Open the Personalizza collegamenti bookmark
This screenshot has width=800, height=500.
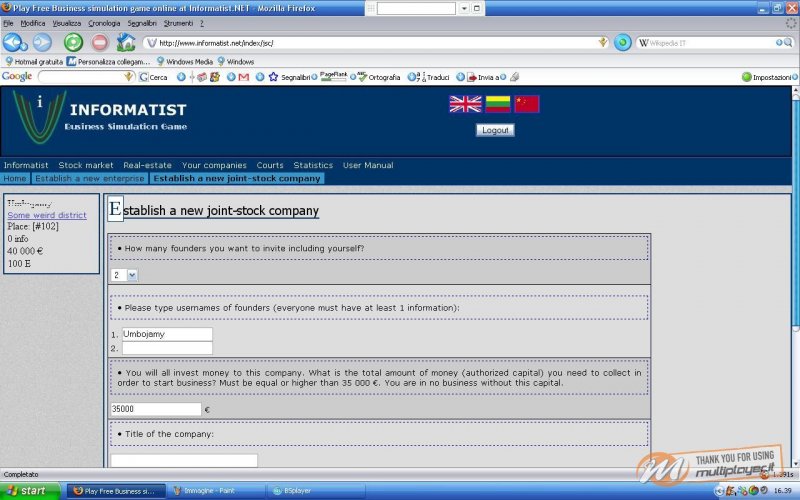coord(108,62)
